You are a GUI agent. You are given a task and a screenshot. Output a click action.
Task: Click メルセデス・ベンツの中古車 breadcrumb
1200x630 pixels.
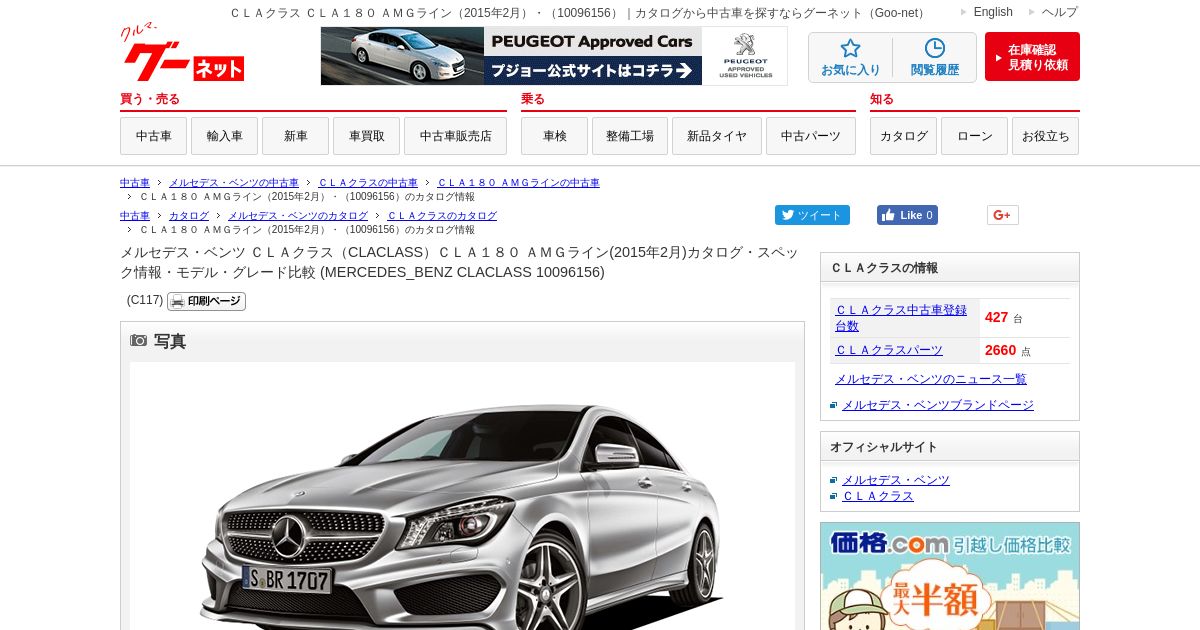234,183
